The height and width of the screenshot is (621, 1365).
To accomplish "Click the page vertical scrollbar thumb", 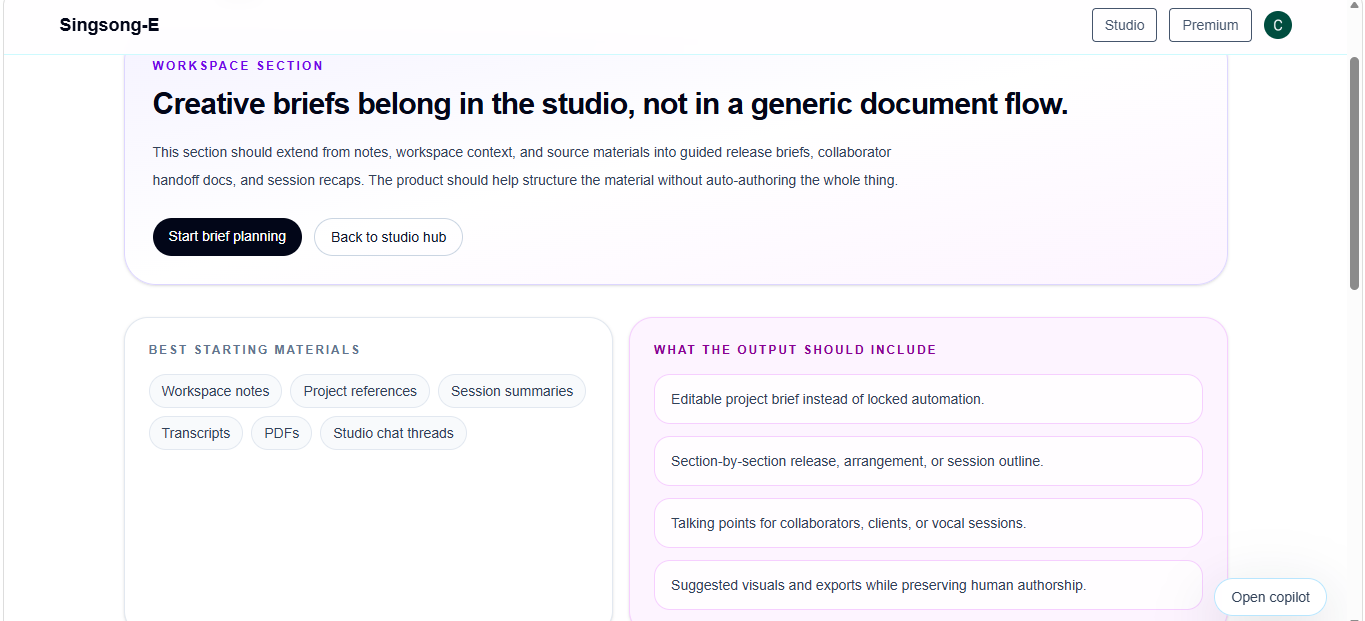I will 1355,173.
